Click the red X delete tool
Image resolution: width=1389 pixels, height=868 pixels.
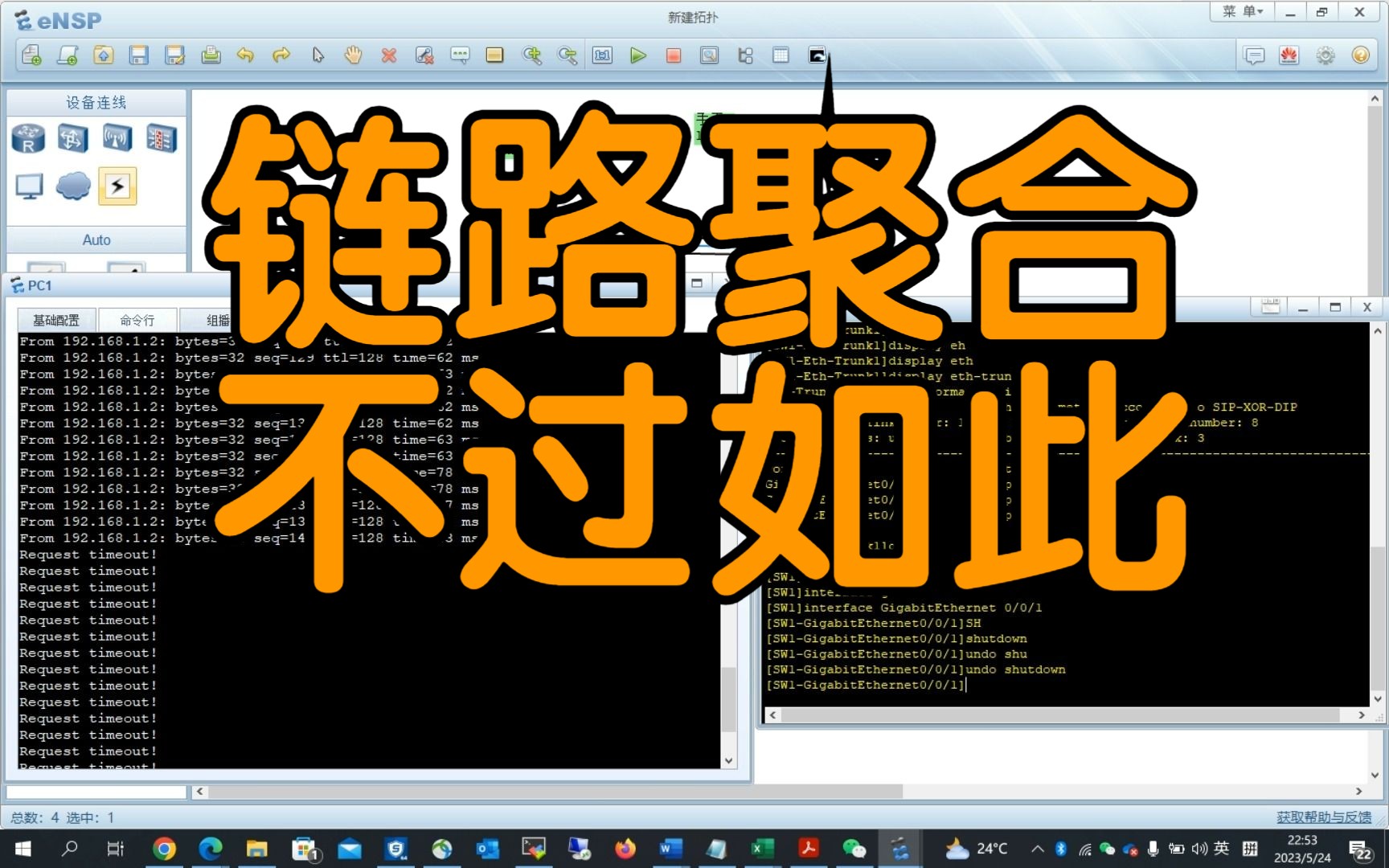389,55
